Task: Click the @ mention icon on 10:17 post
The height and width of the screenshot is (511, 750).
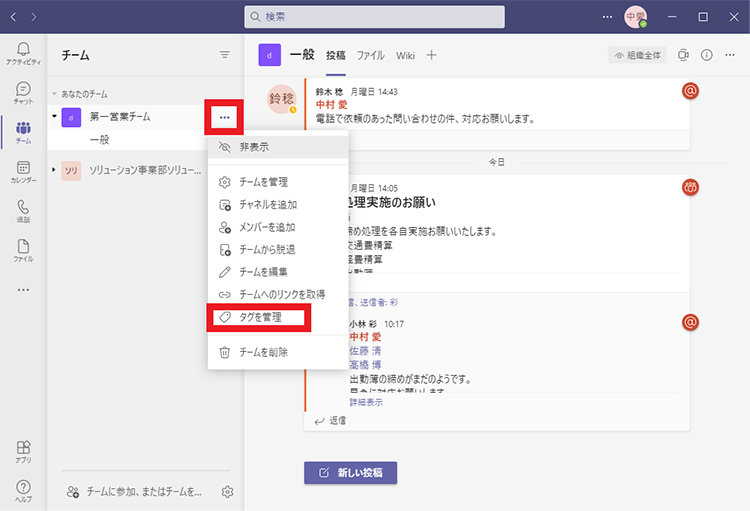Action: click(x=690, y=322)
